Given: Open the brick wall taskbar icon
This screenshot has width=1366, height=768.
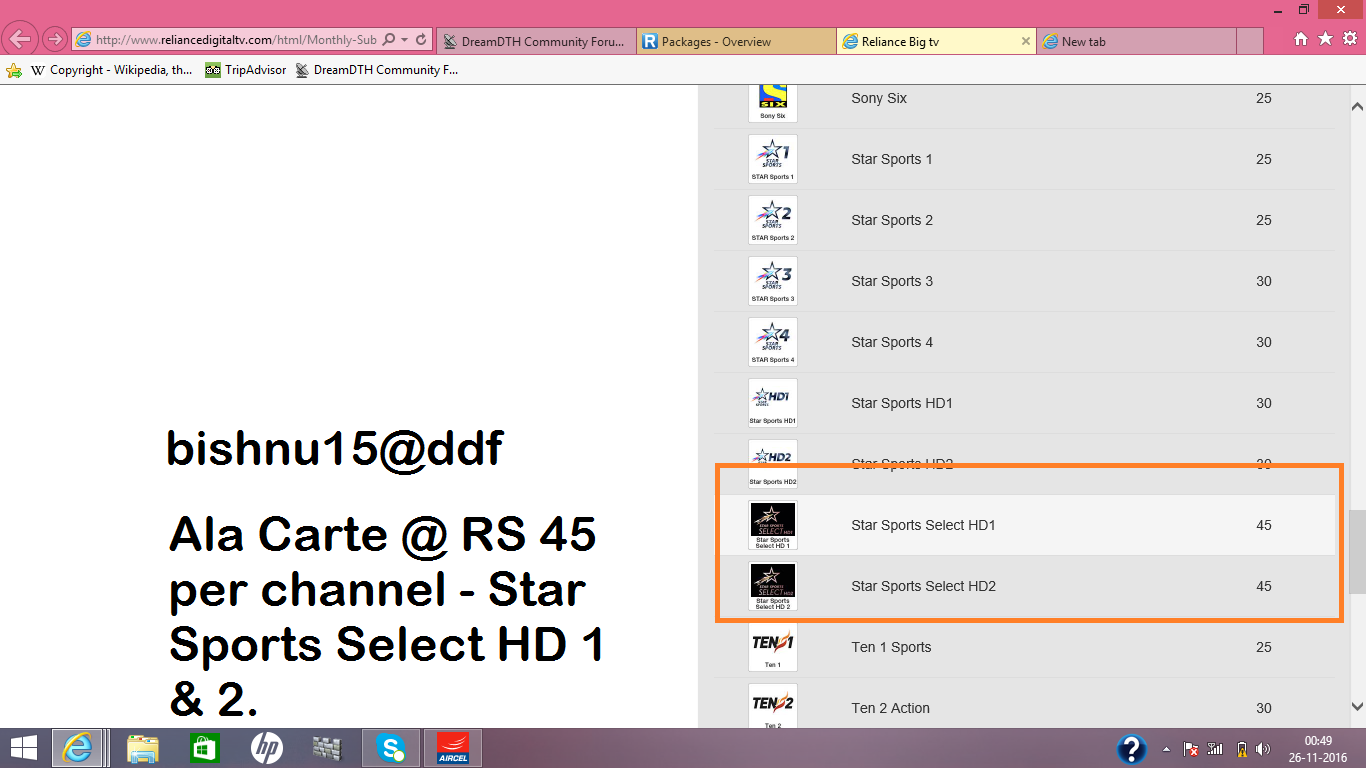Looking at the screenshot, I should (328, 748).
